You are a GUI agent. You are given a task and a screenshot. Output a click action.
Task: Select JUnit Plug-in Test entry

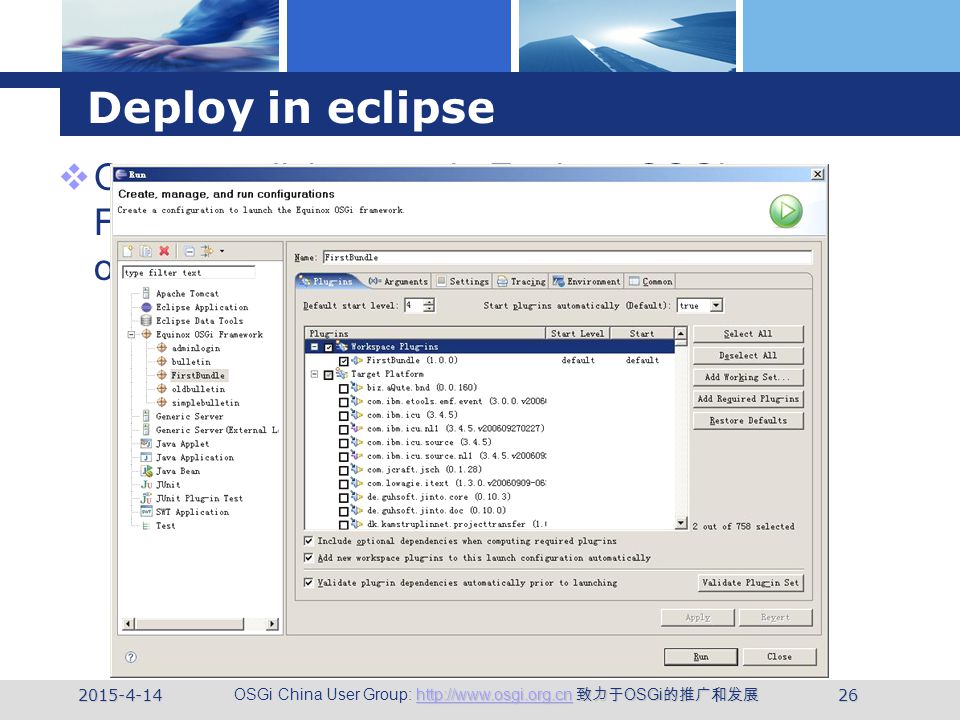(198, 498)
